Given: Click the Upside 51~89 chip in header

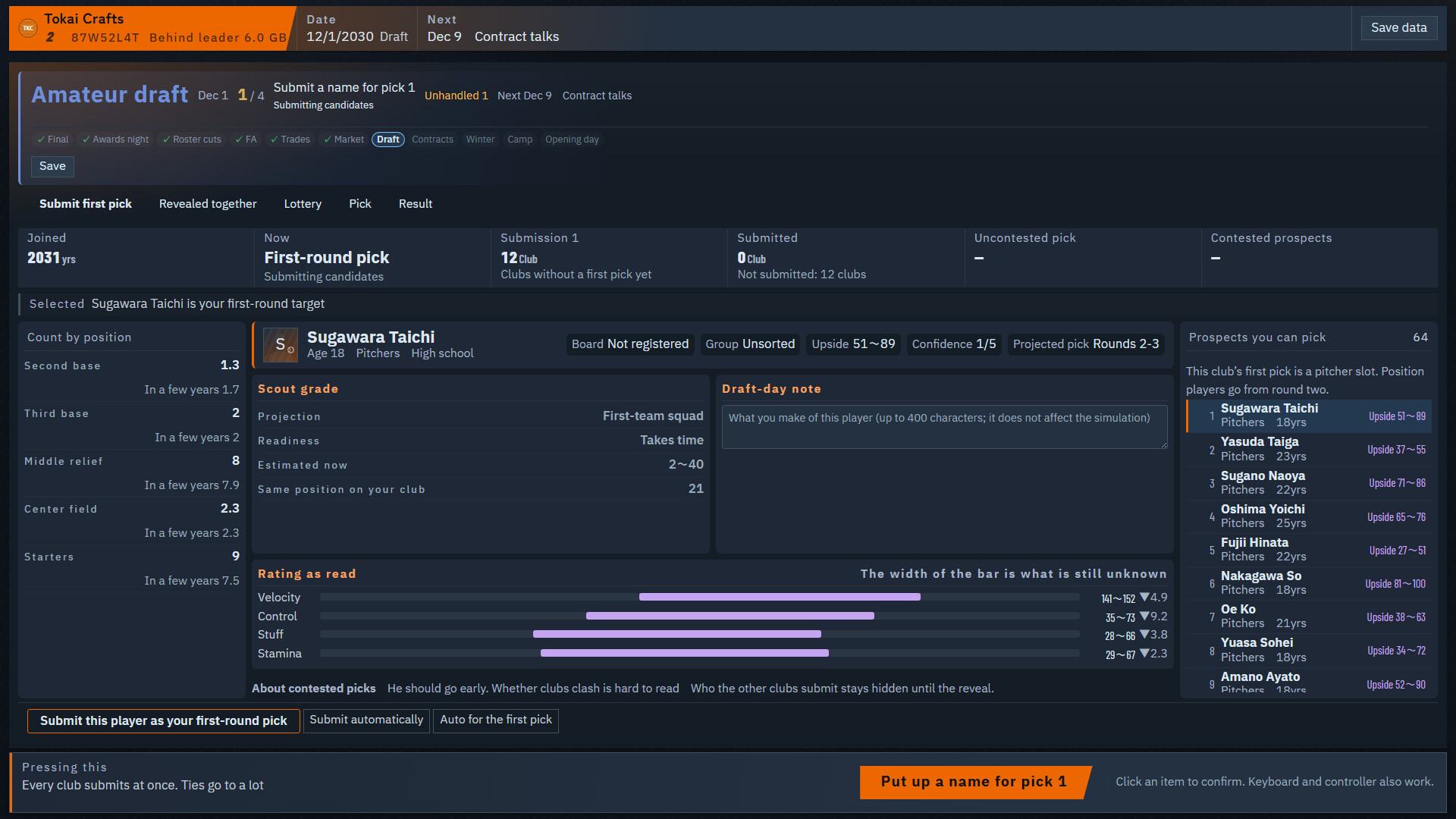Looking at the screenshot, I should (x=853, y=344).
